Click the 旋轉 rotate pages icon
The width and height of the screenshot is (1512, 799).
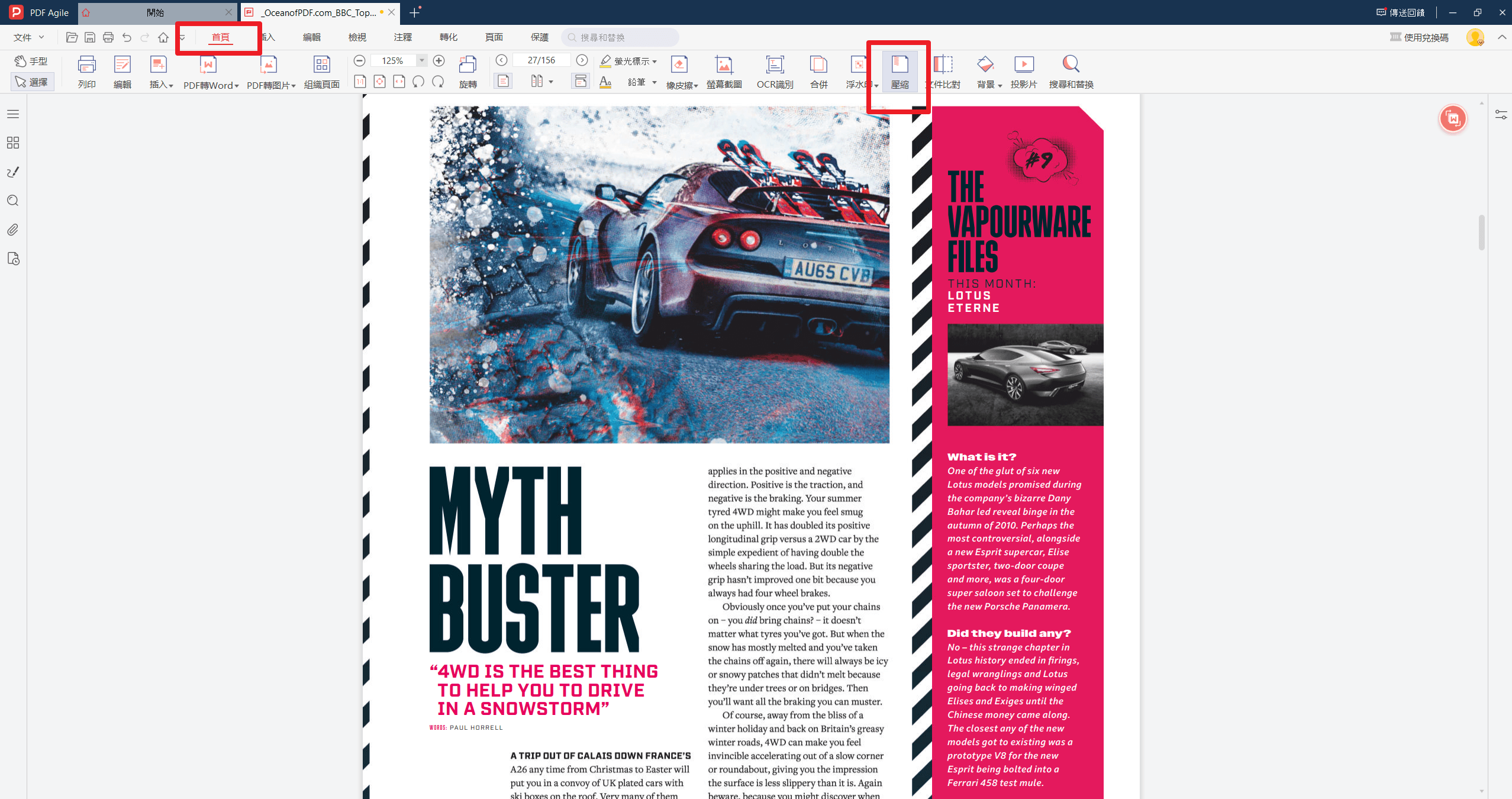point(468,72)
